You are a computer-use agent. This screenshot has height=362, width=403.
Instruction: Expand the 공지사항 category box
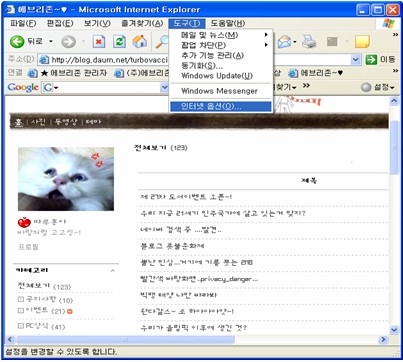click(21, 299)
